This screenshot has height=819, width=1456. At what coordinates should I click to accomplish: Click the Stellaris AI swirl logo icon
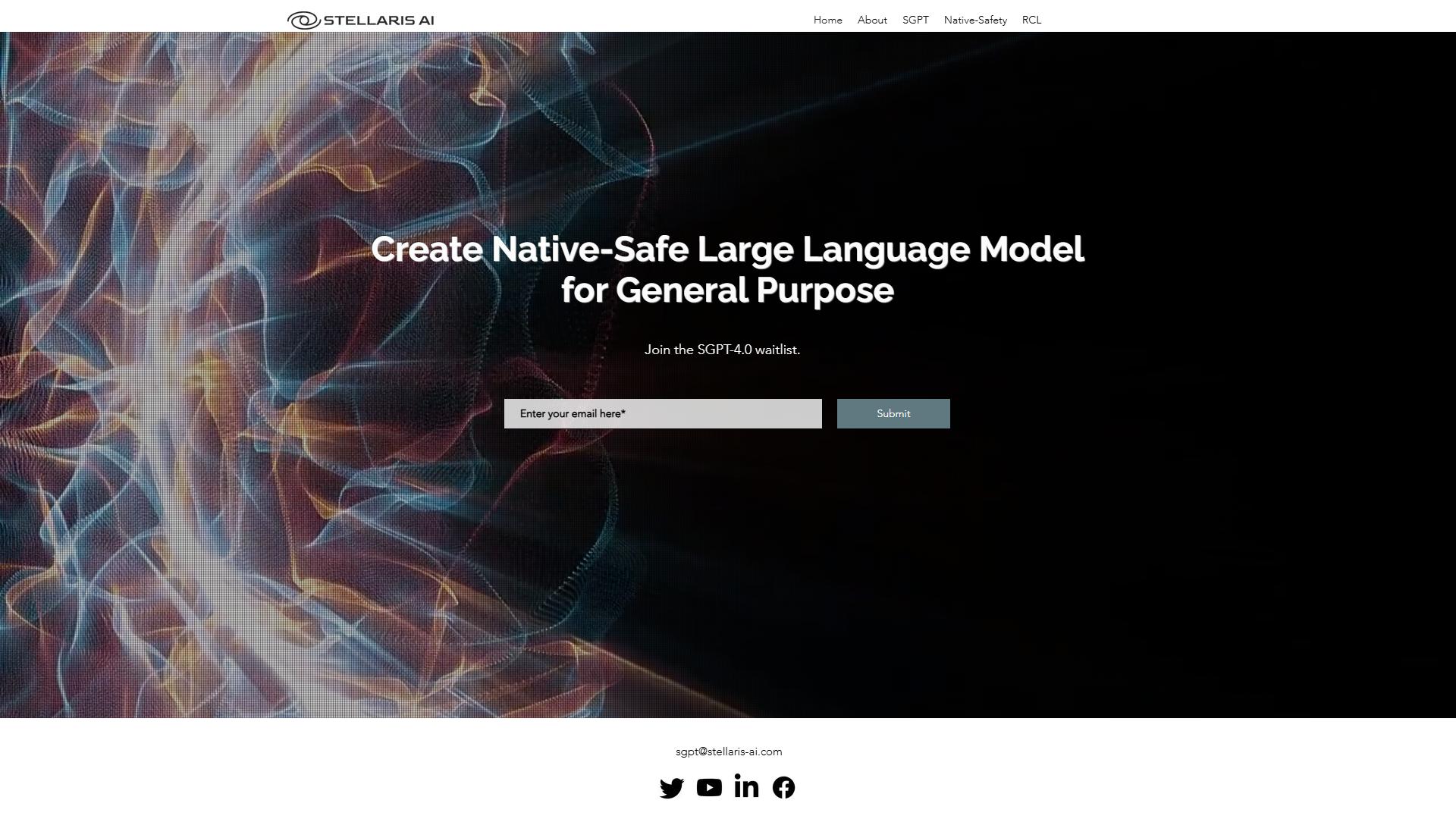[303, 20]
